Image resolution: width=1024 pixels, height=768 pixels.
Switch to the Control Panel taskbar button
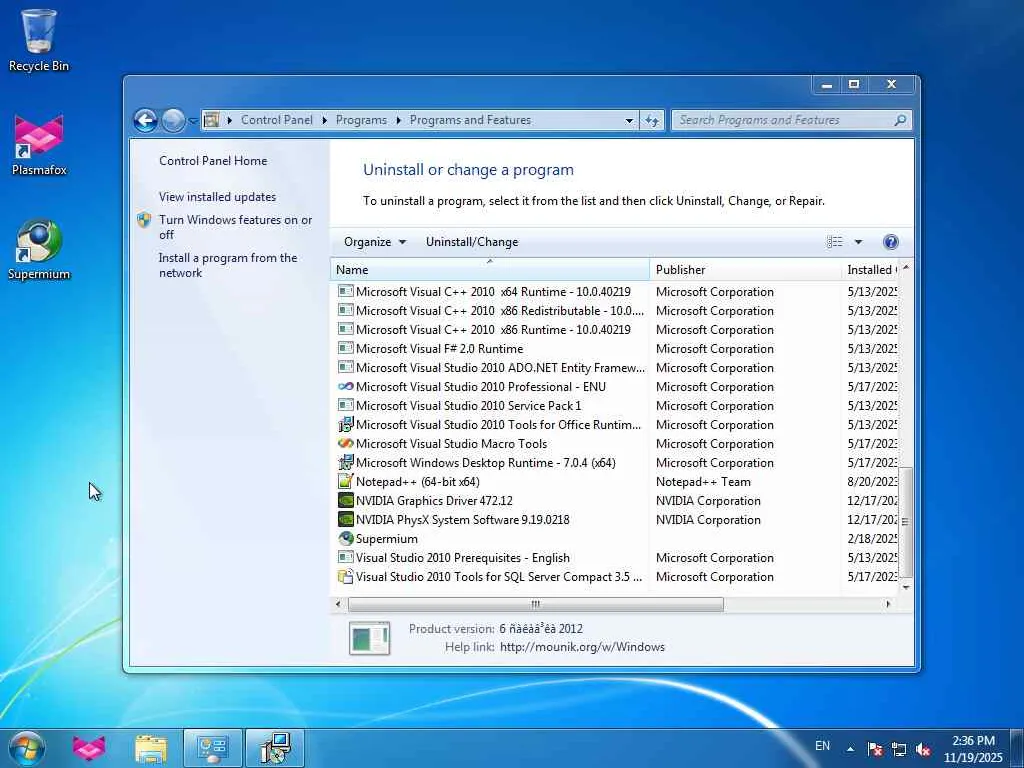(213, 748)
